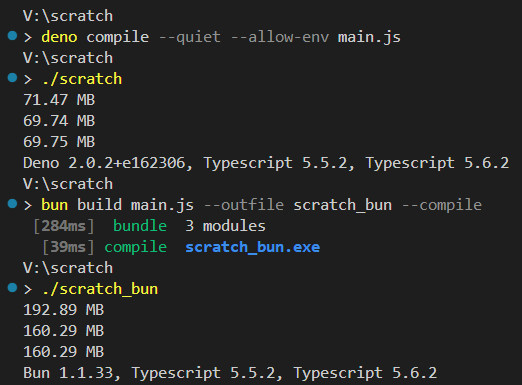Click the blue dot beside the ./scratch_bun command
This screenshot has width=522, height=385.
point(12,287)
